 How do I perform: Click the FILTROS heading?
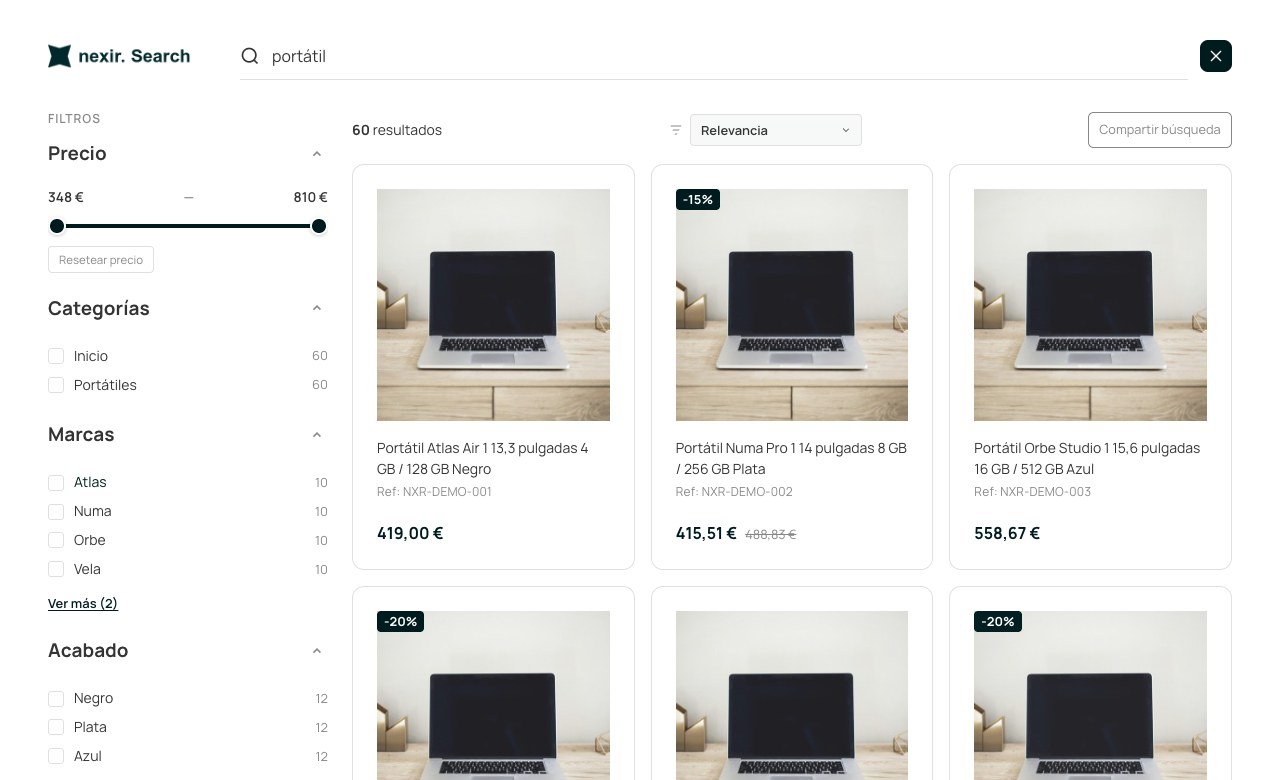point(74,118)
